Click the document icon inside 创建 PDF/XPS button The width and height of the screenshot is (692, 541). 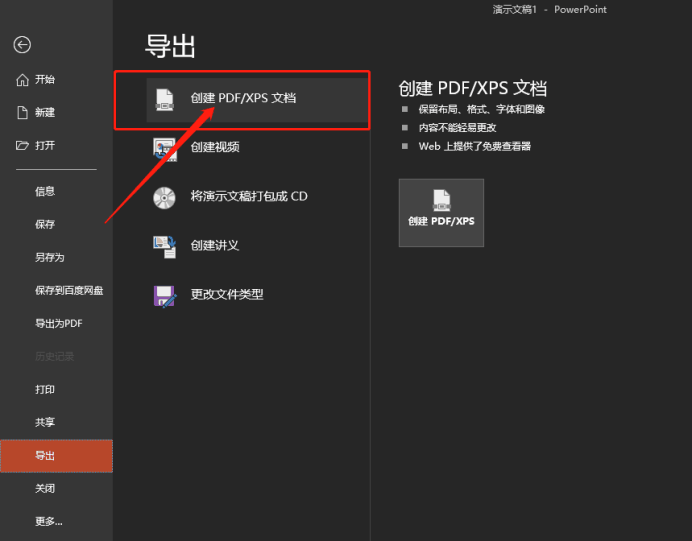pos(441,200)
